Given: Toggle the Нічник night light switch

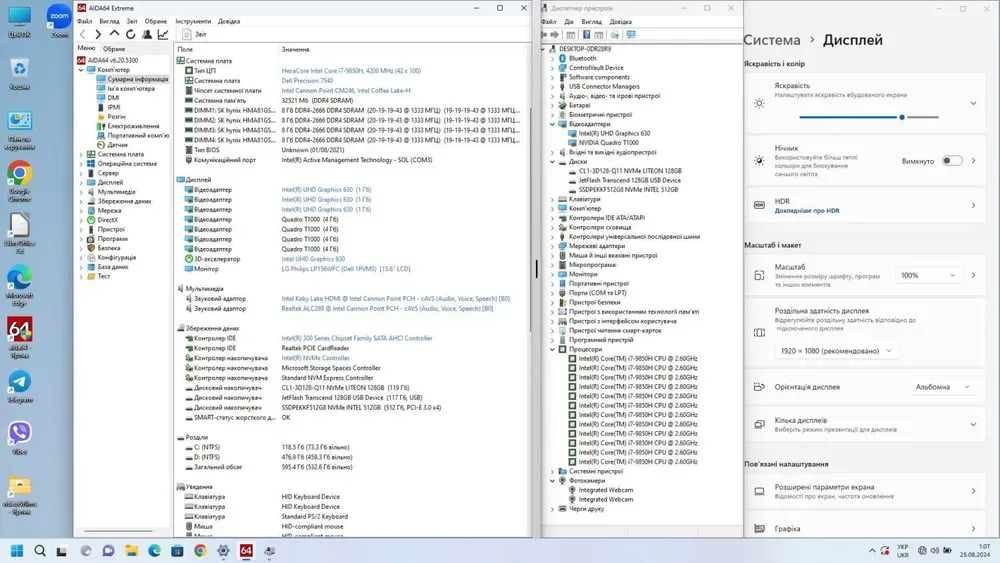Looking at the screenshot, I should point(951,161).
